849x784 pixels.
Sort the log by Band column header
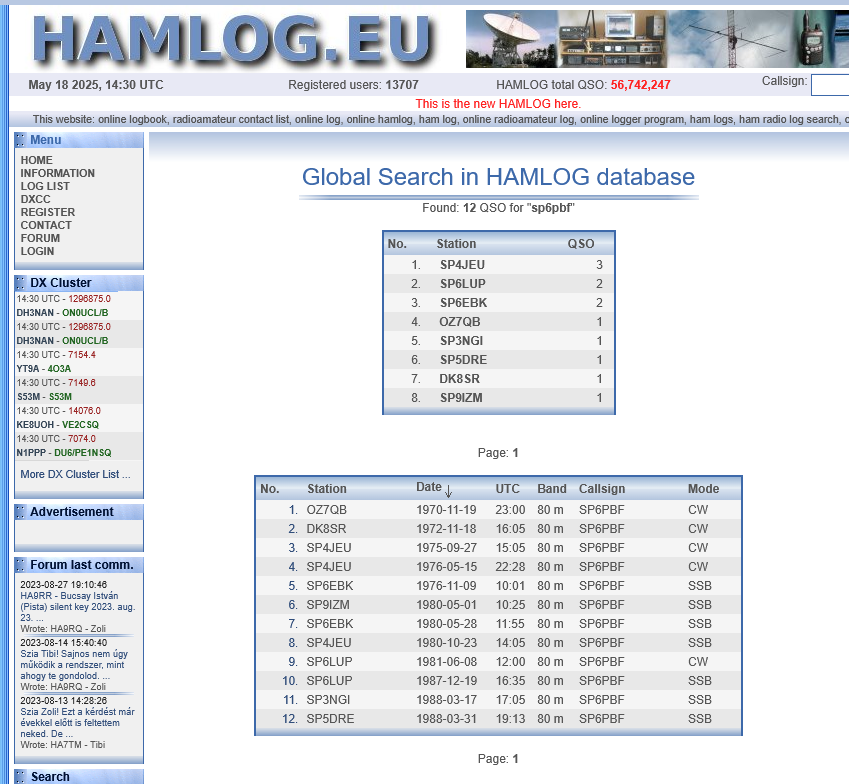click(551, 489)
